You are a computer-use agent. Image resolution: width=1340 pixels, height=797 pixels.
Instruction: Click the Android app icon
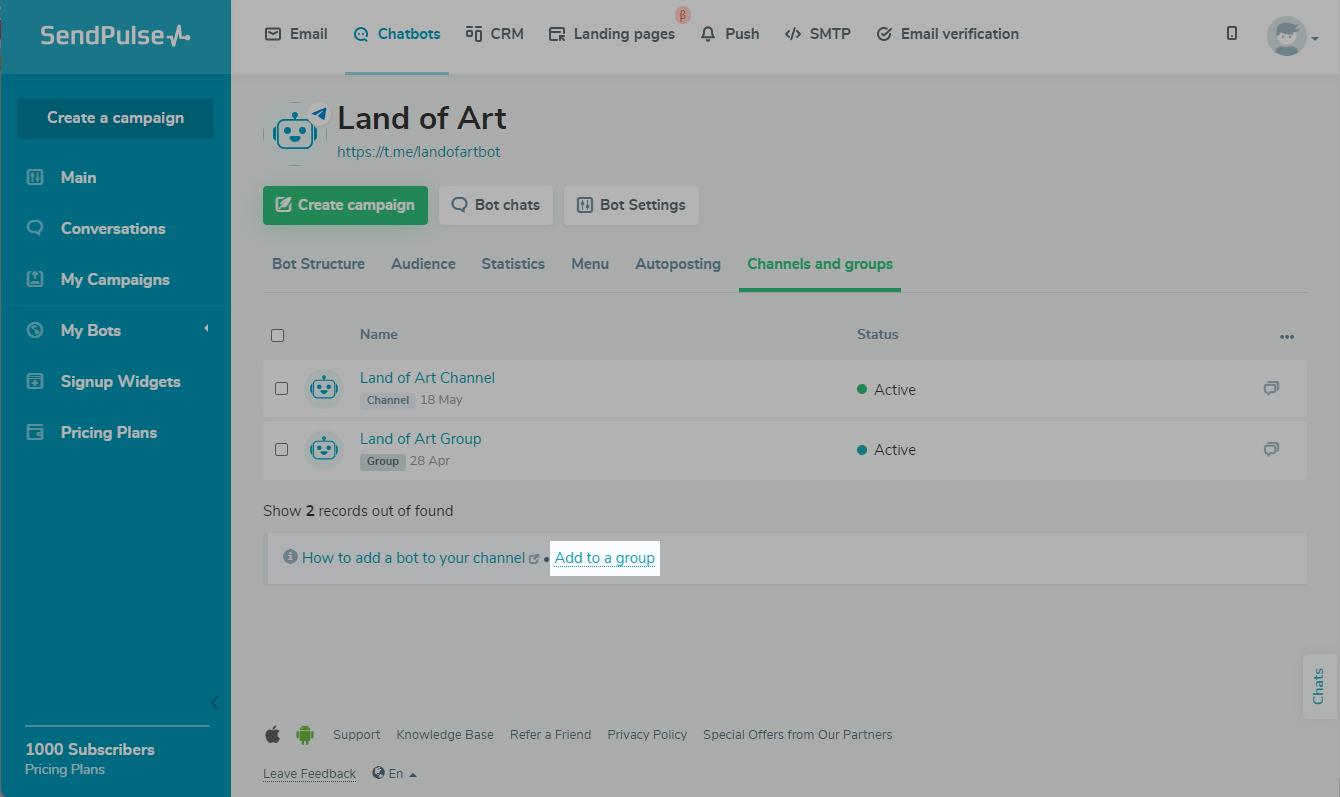coord(305,735)
